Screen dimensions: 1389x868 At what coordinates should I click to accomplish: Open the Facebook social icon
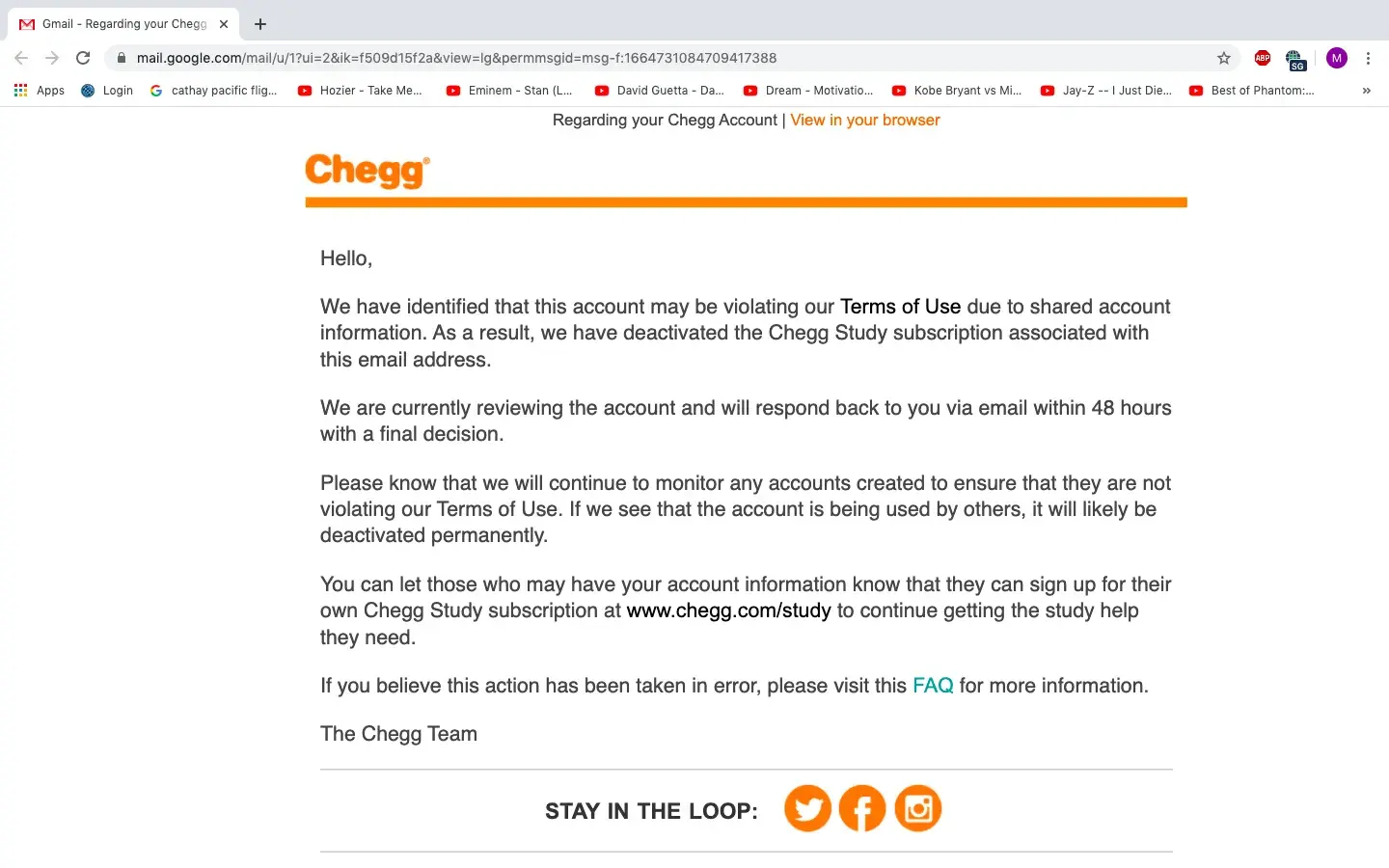pyautogui.click(x=862, y=808)
